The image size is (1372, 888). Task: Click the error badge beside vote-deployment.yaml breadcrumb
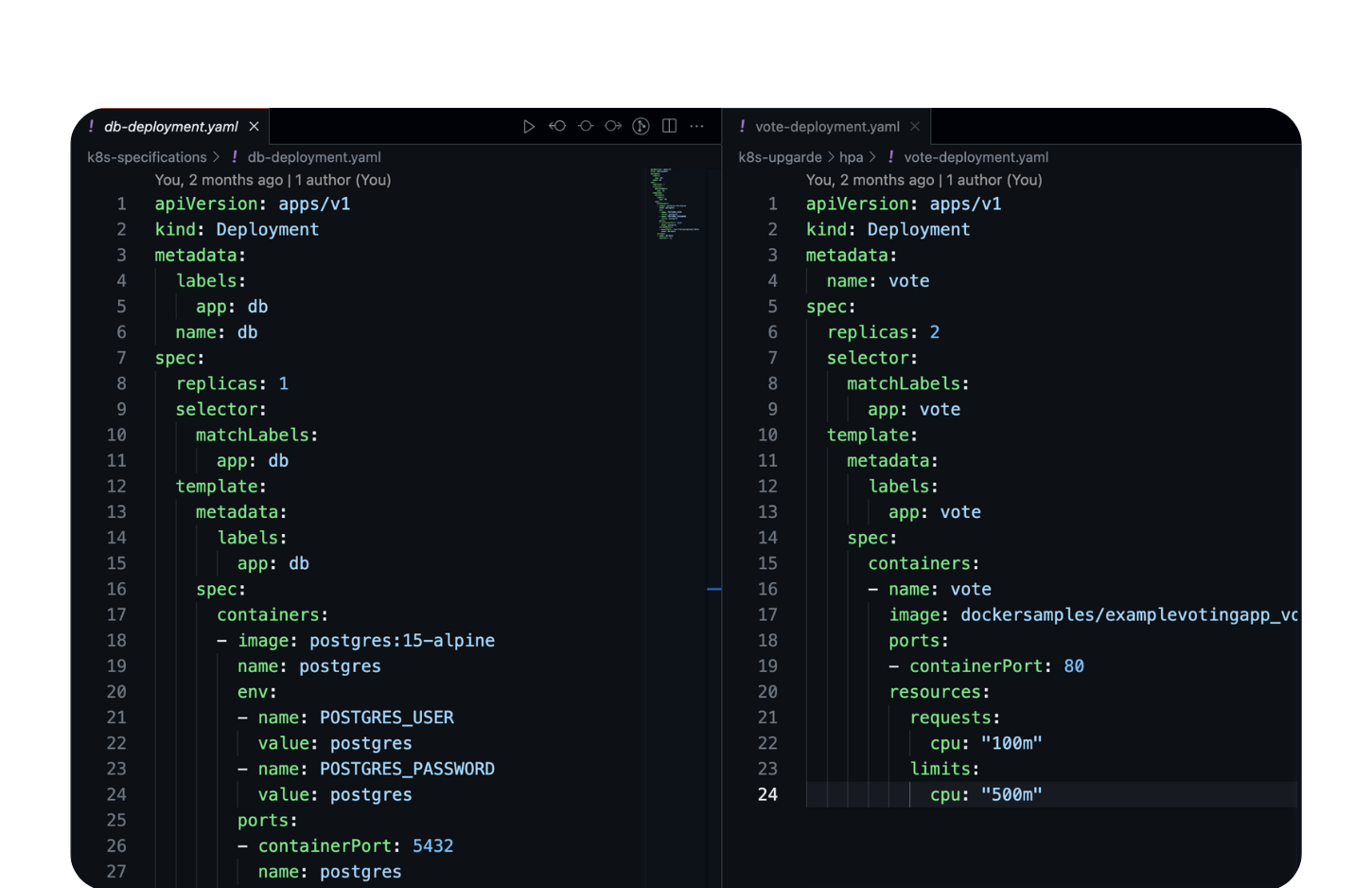click(x=890, y=157)
